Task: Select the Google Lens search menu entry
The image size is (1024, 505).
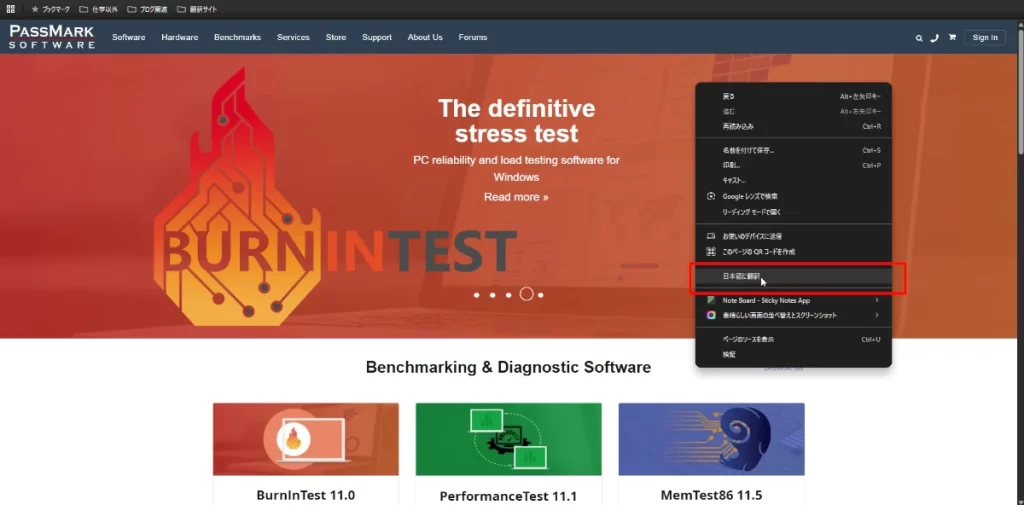Action: (750, 196)
